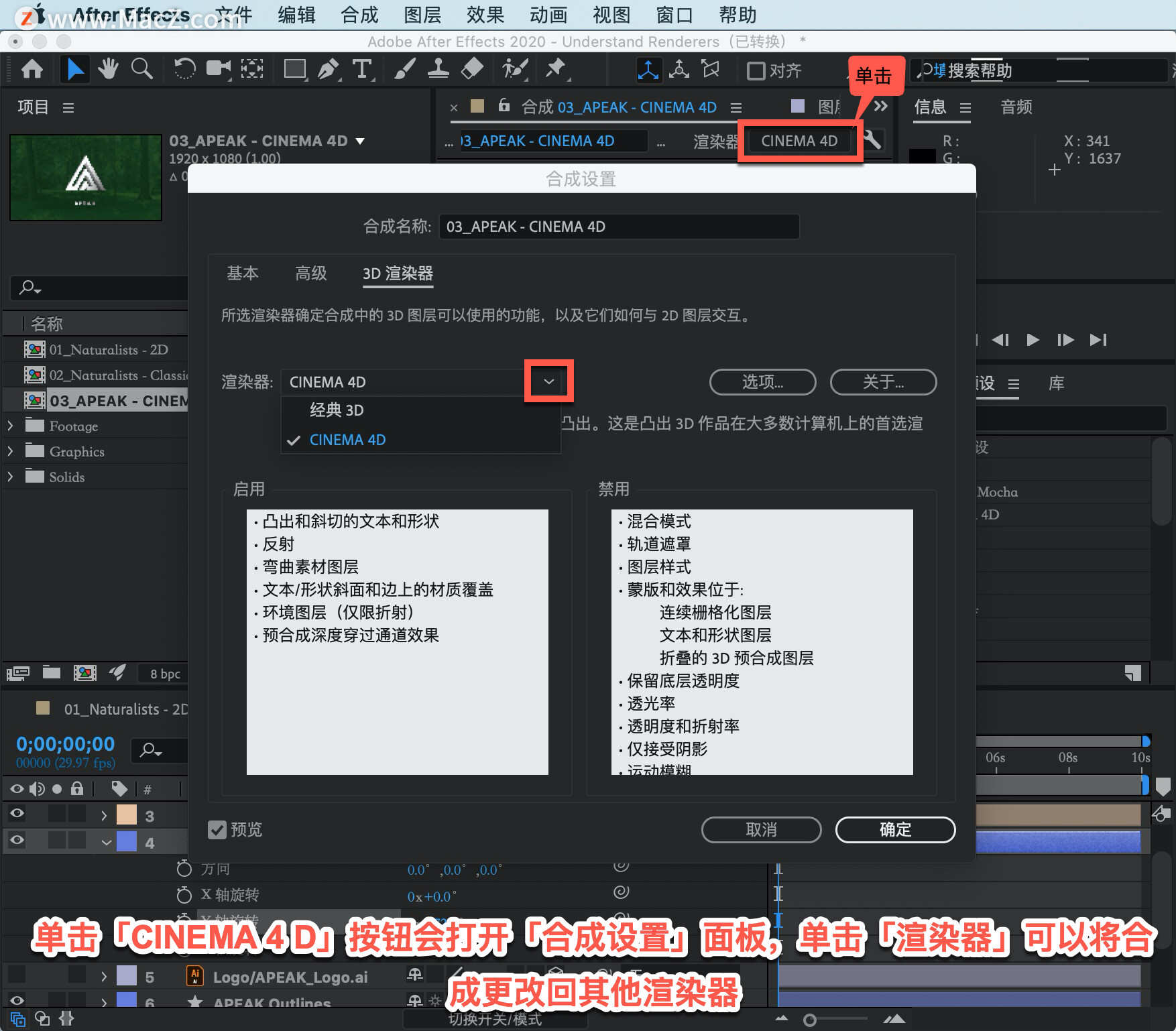
Task: Click the project thumbnail preview
Action: 86,177
